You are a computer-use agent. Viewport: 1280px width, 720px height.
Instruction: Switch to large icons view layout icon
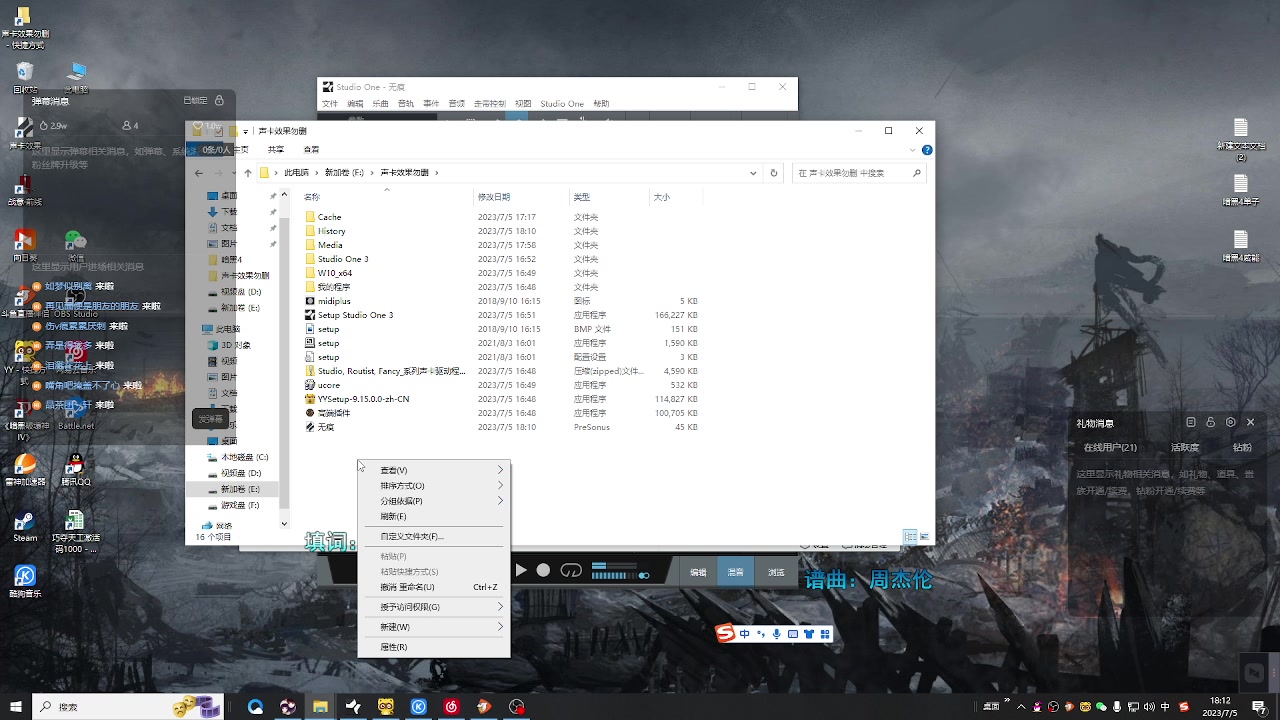925,537
